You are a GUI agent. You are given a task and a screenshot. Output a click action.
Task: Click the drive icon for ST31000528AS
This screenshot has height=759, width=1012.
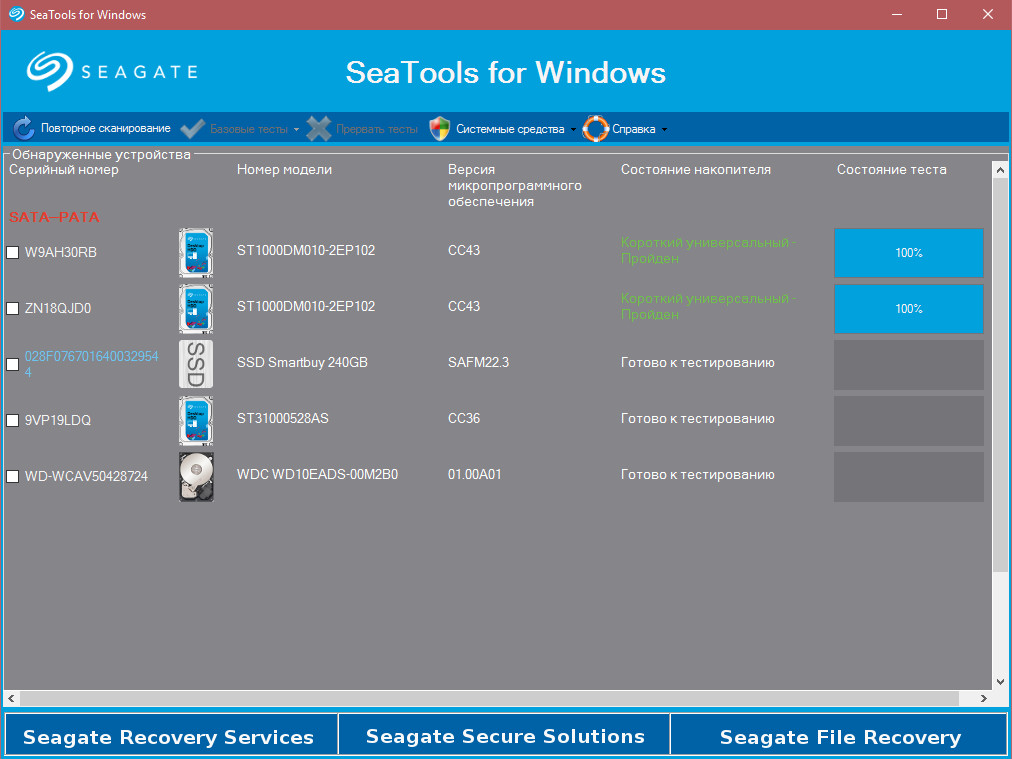pos(196,421)
